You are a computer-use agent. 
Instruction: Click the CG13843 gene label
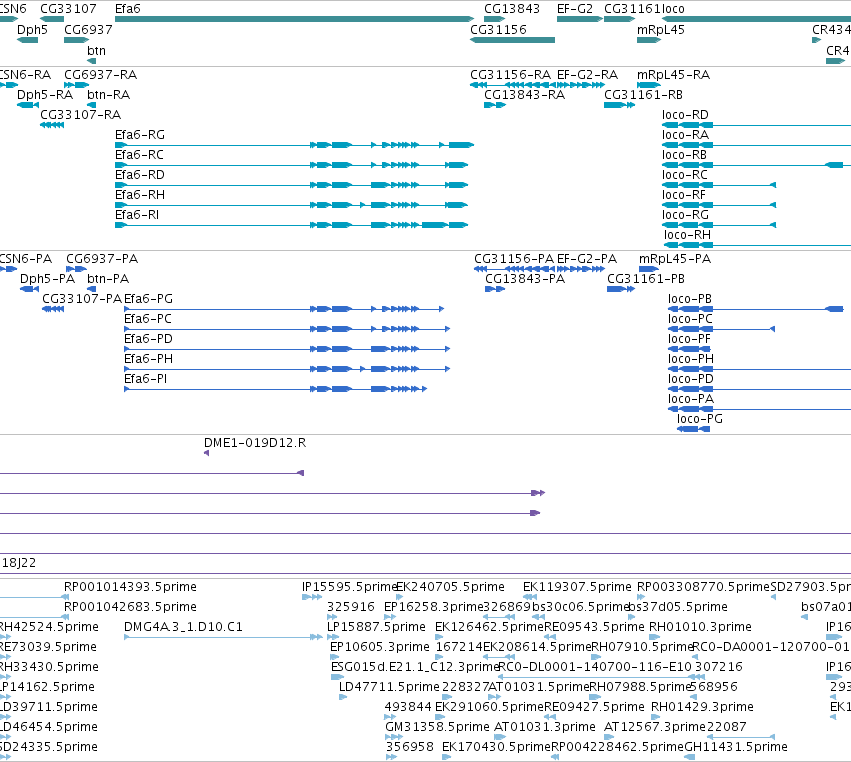[512, 9]
